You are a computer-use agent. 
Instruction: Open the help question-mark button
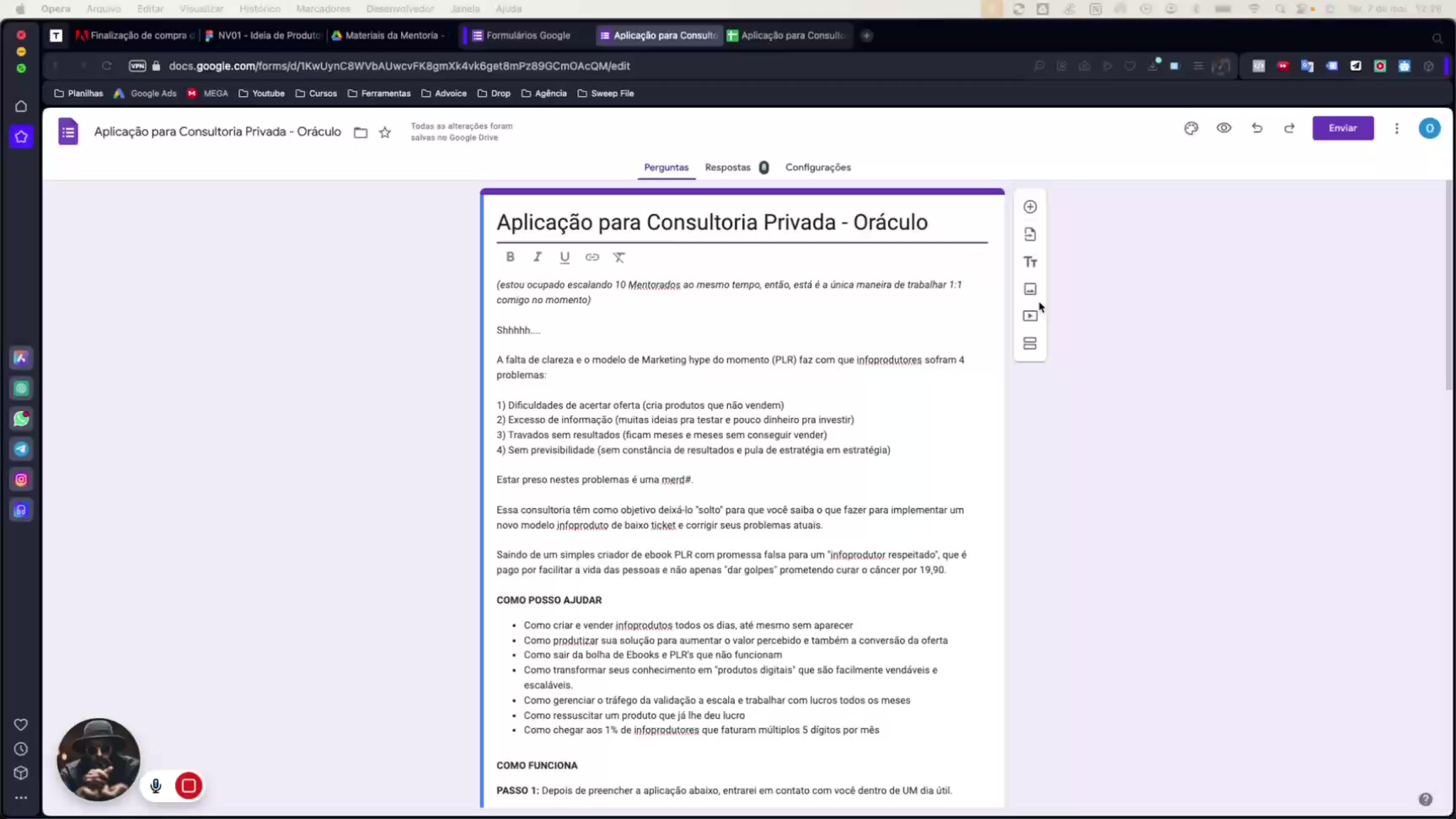(1425, 799)
